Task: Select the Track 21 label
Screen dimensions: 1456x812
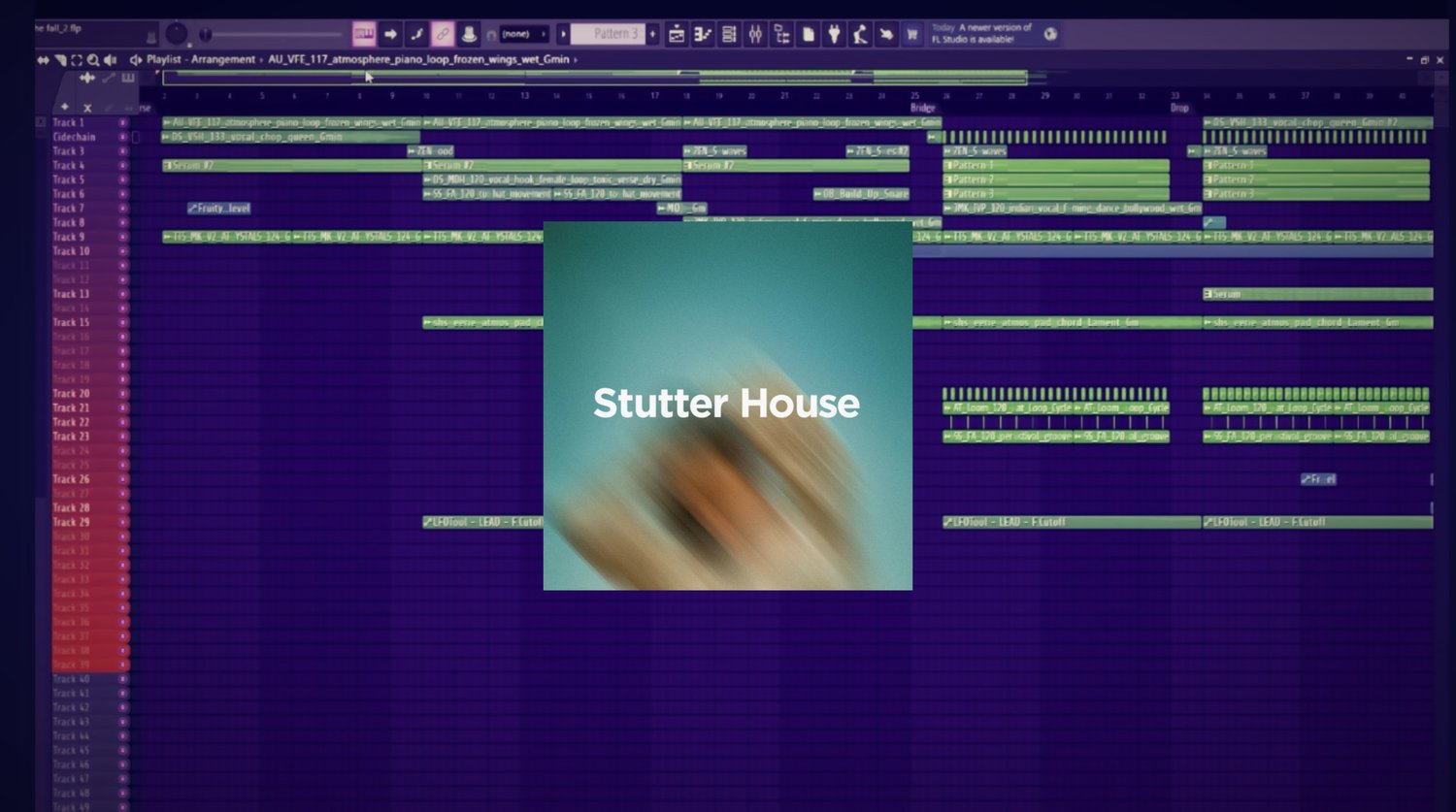Action: point(71,408)
